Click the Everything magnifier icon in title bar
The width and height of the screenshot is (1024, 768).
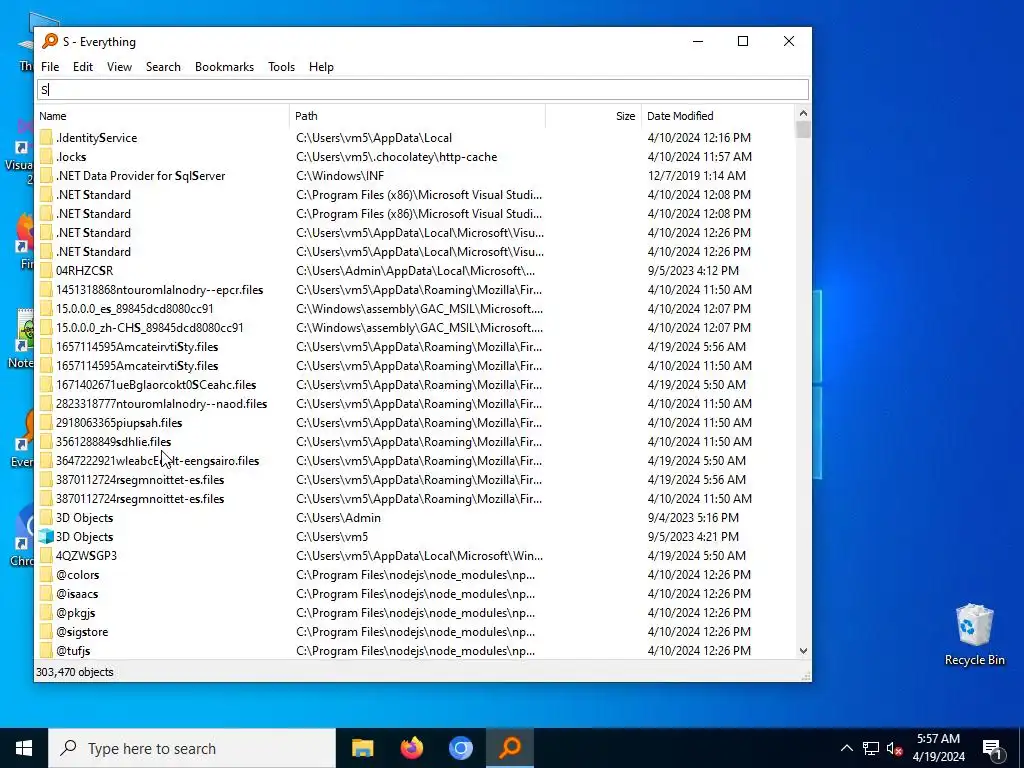tap(50, 41)
